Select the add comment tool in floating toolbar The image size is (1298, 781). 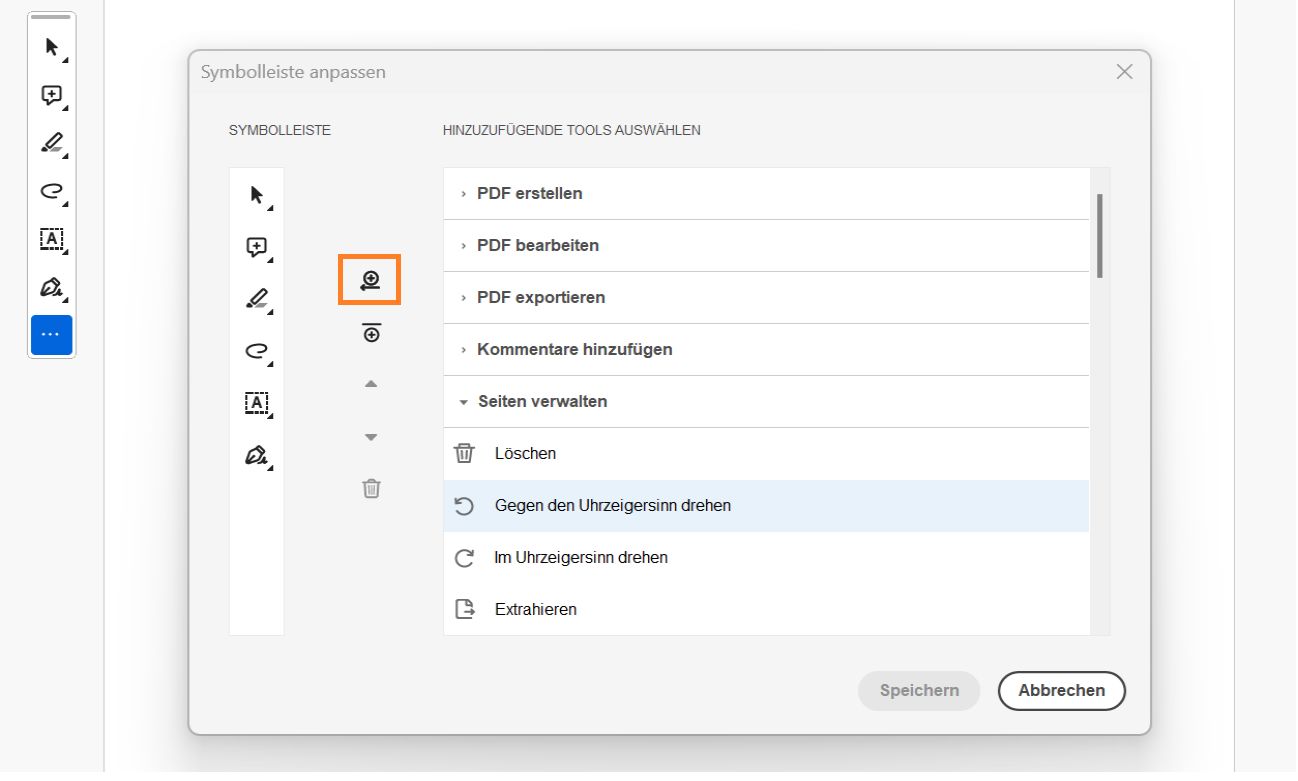tap(52, 95)
